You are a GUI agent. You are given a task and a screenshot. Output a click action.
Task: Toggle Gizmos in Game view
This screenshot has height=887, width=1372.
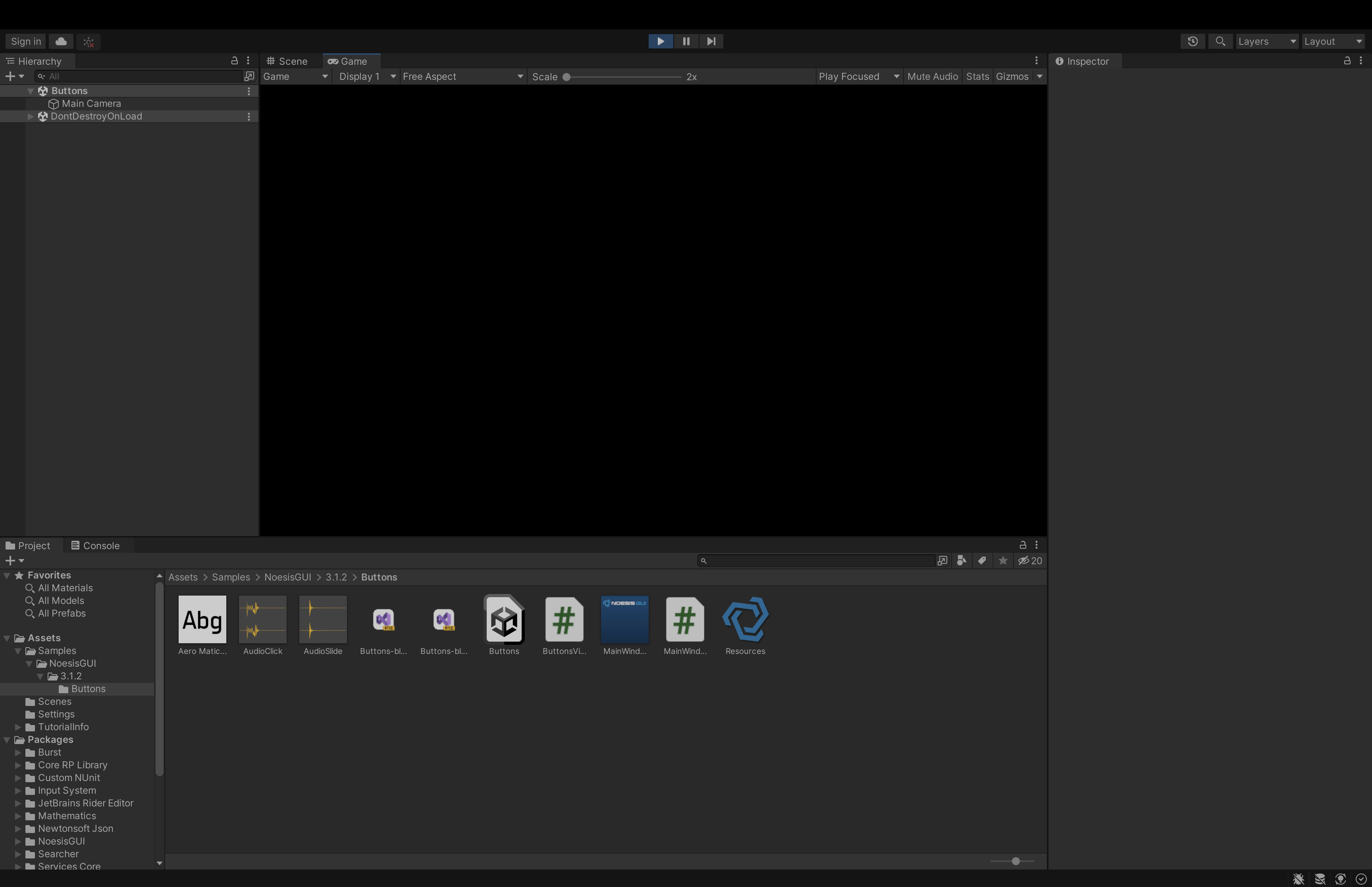coord(1012,77)
